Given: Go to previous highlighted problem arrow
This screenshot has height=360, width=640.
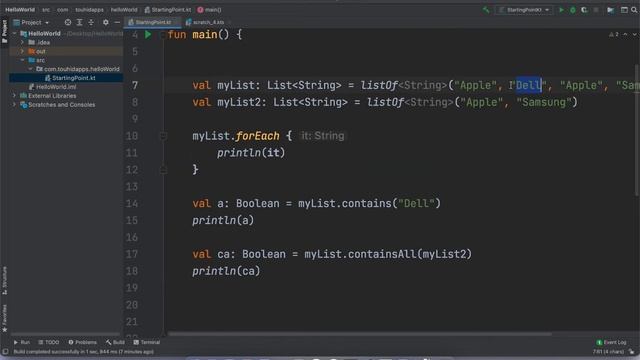Looking at the screenshot, I should click(625, 35).
